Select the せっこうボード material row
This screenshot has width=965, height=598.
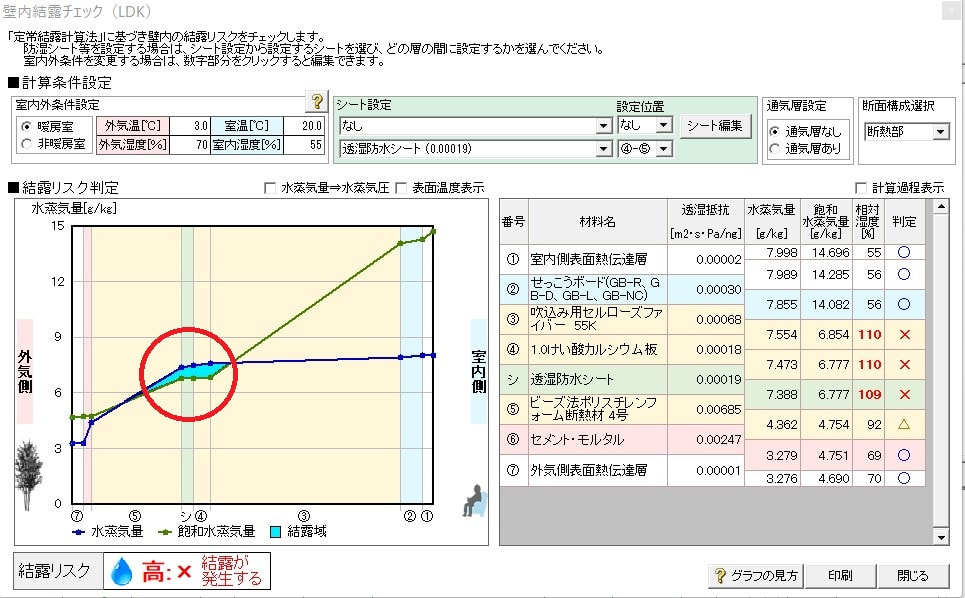[622, 289]
